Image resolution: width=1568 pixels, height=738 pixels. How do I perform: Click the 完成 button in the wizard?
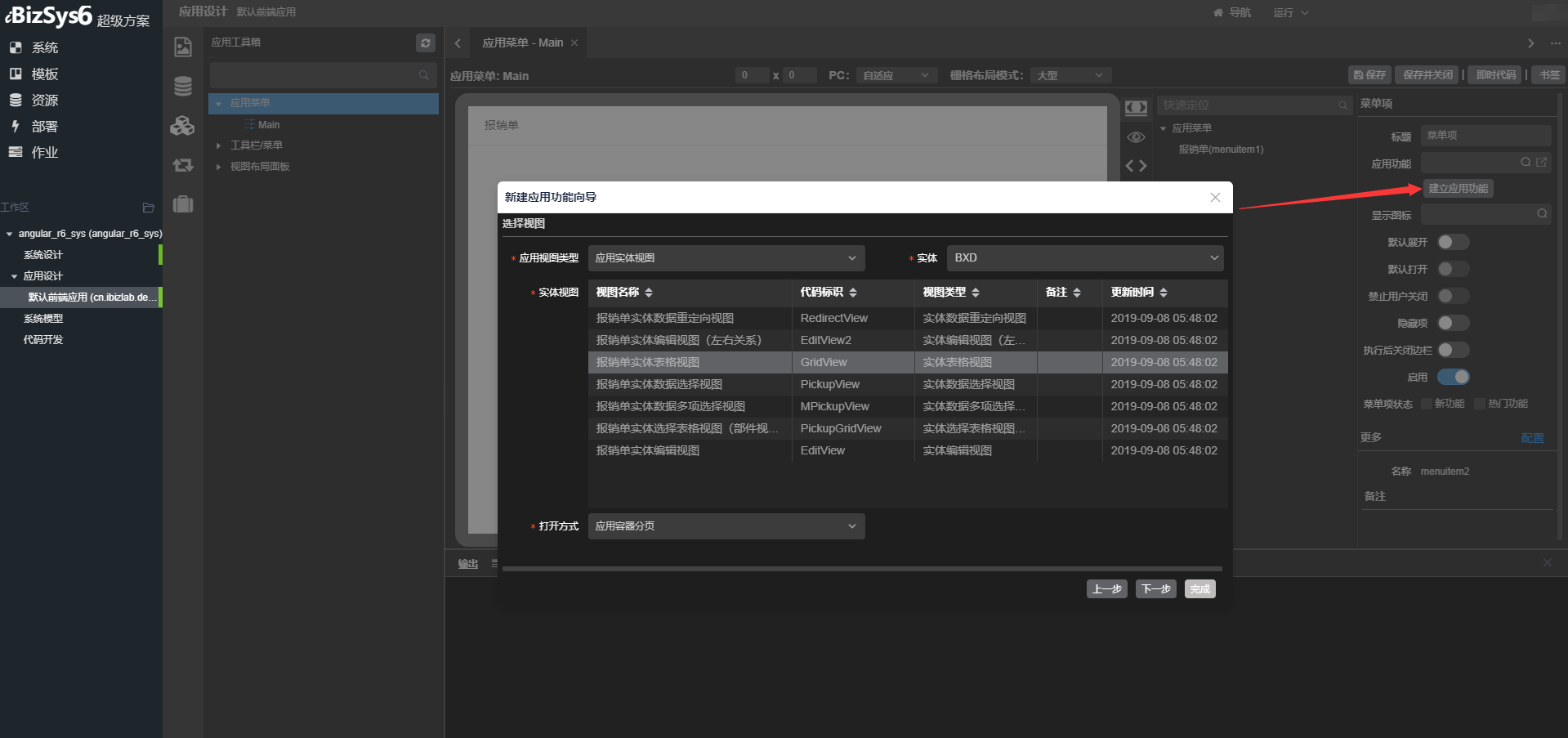1199,589
